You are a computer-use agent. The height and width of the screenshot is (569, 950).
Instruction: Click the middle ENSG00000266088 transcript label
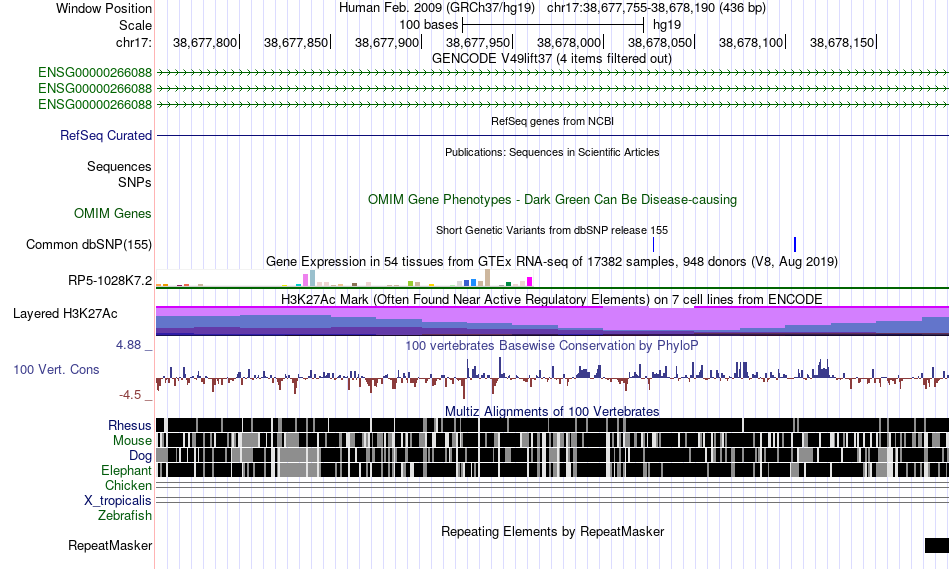pos(95,88)
